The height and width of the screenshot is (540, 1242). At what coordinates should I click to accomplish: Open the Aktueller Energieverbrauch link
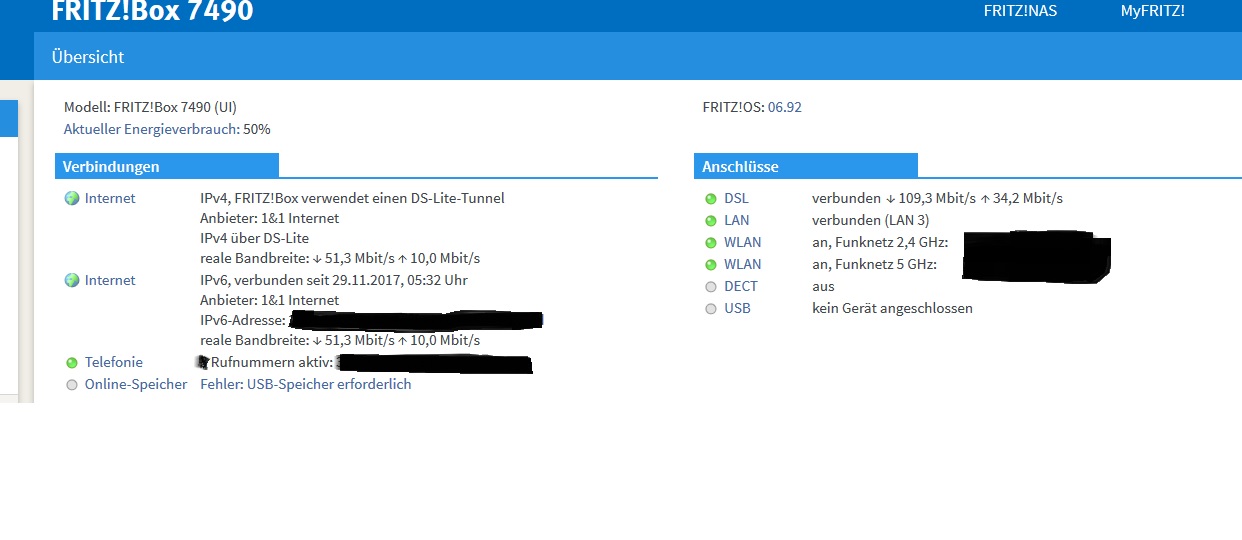[x=151, y=129]
